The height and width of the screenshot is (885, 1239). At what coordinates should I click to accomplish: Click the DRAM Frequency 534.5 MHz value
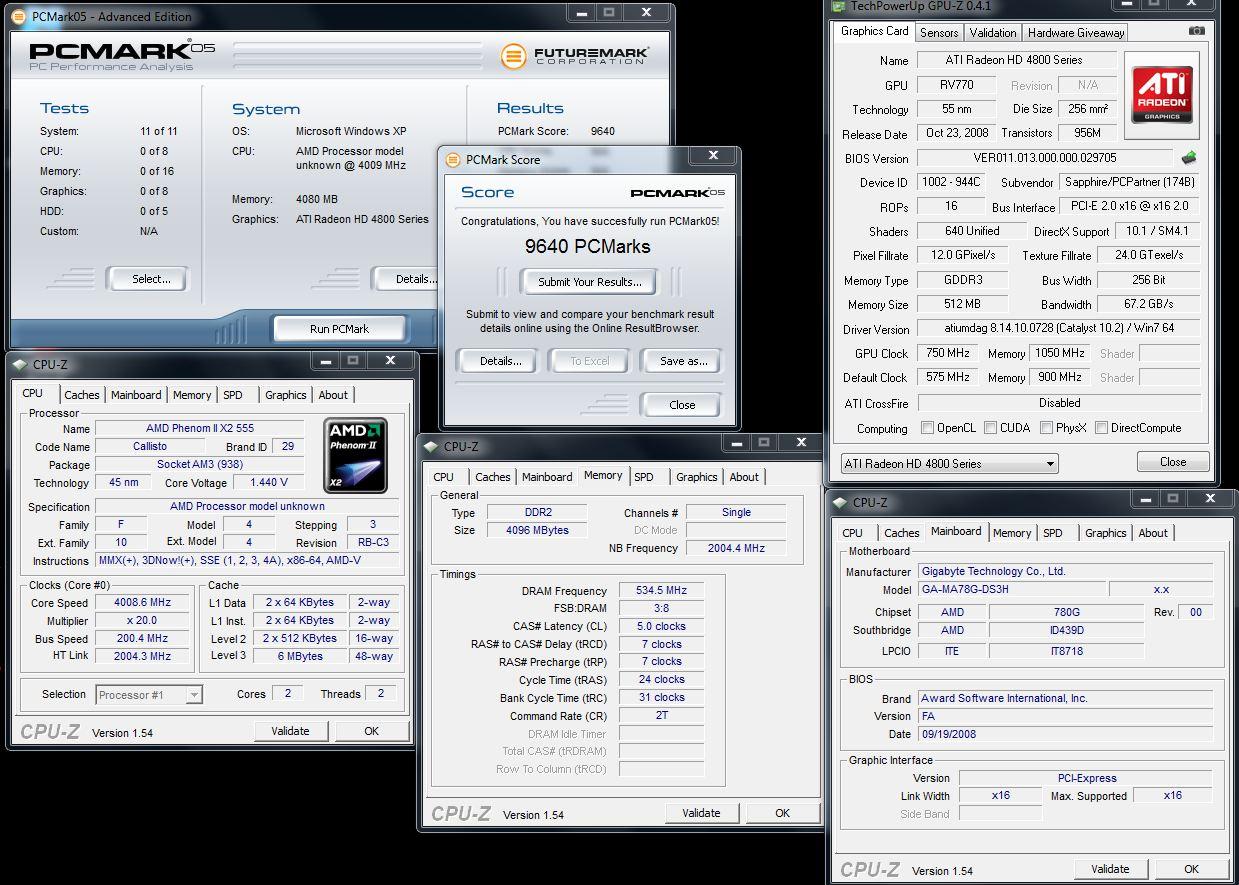[x=661, y=591]
